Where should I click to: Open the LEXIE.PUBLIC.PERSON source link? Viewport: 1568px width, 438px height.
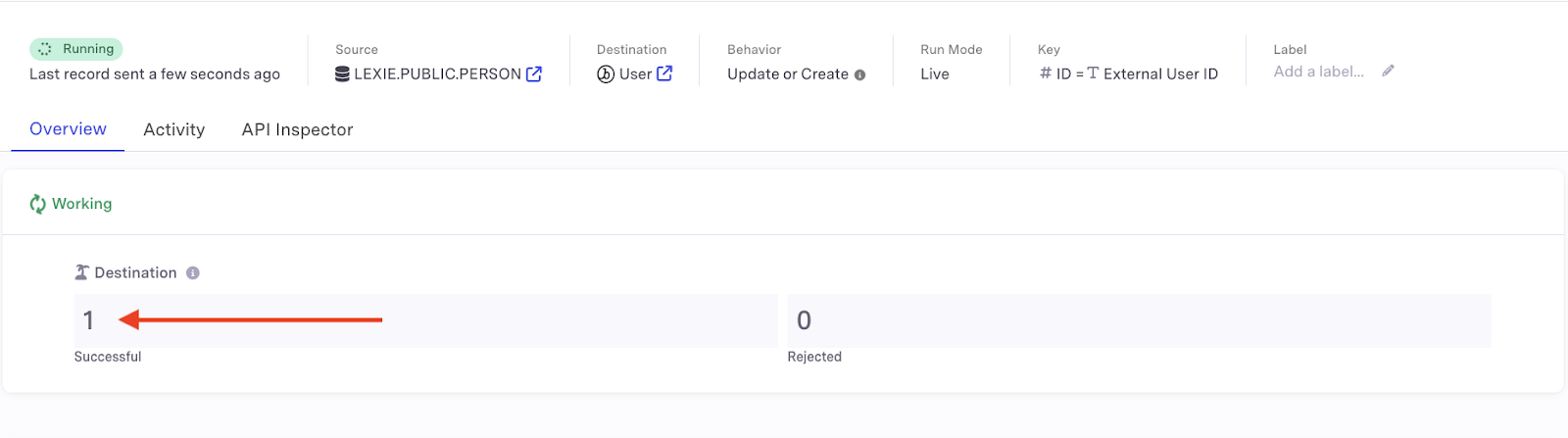coord(437,73)
